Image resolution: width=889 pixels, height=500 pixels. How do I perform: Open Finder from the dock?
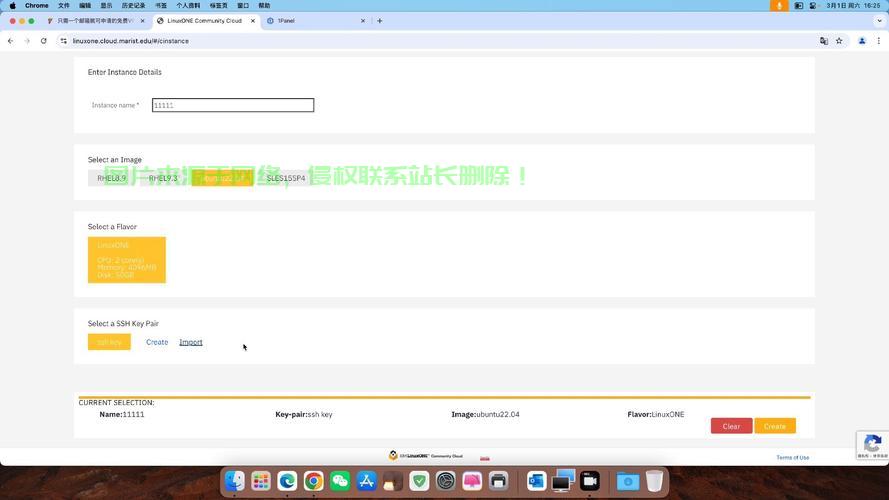pos(234,481)
